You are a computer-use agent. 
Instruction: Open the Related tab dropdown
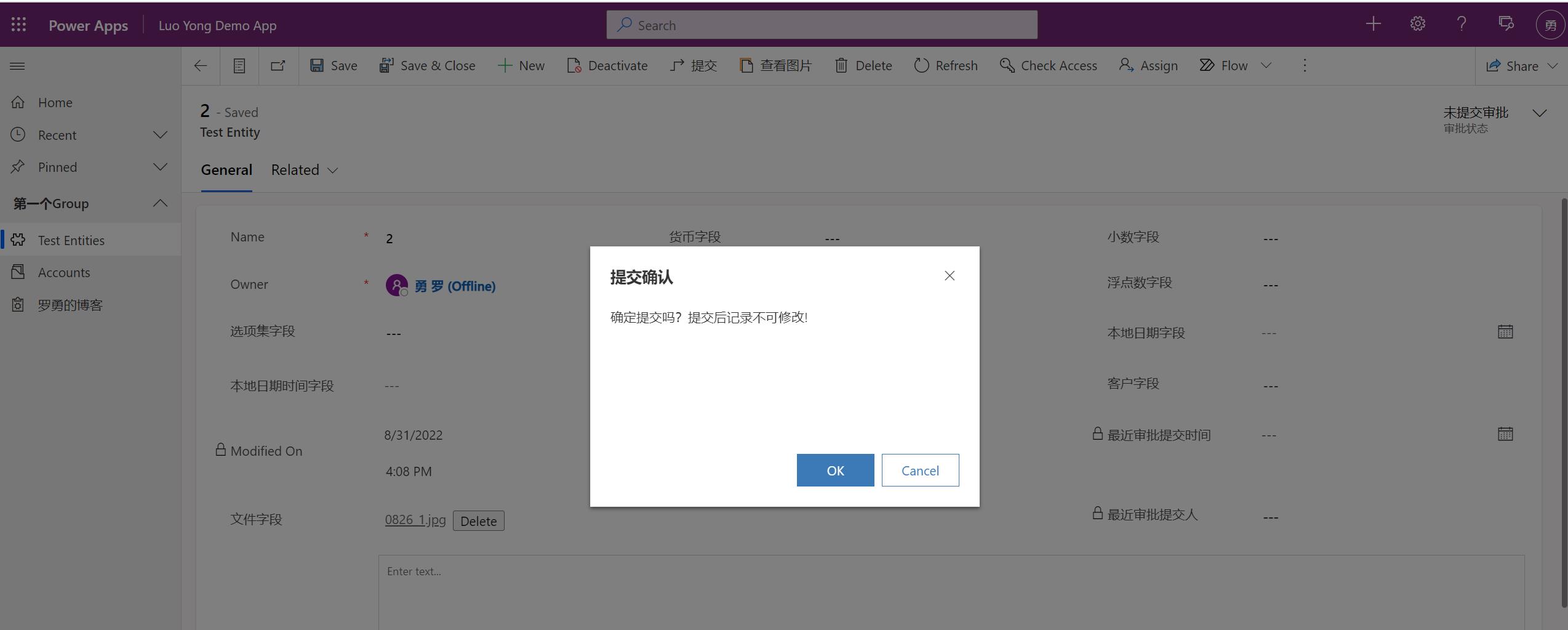pos(305,170)
